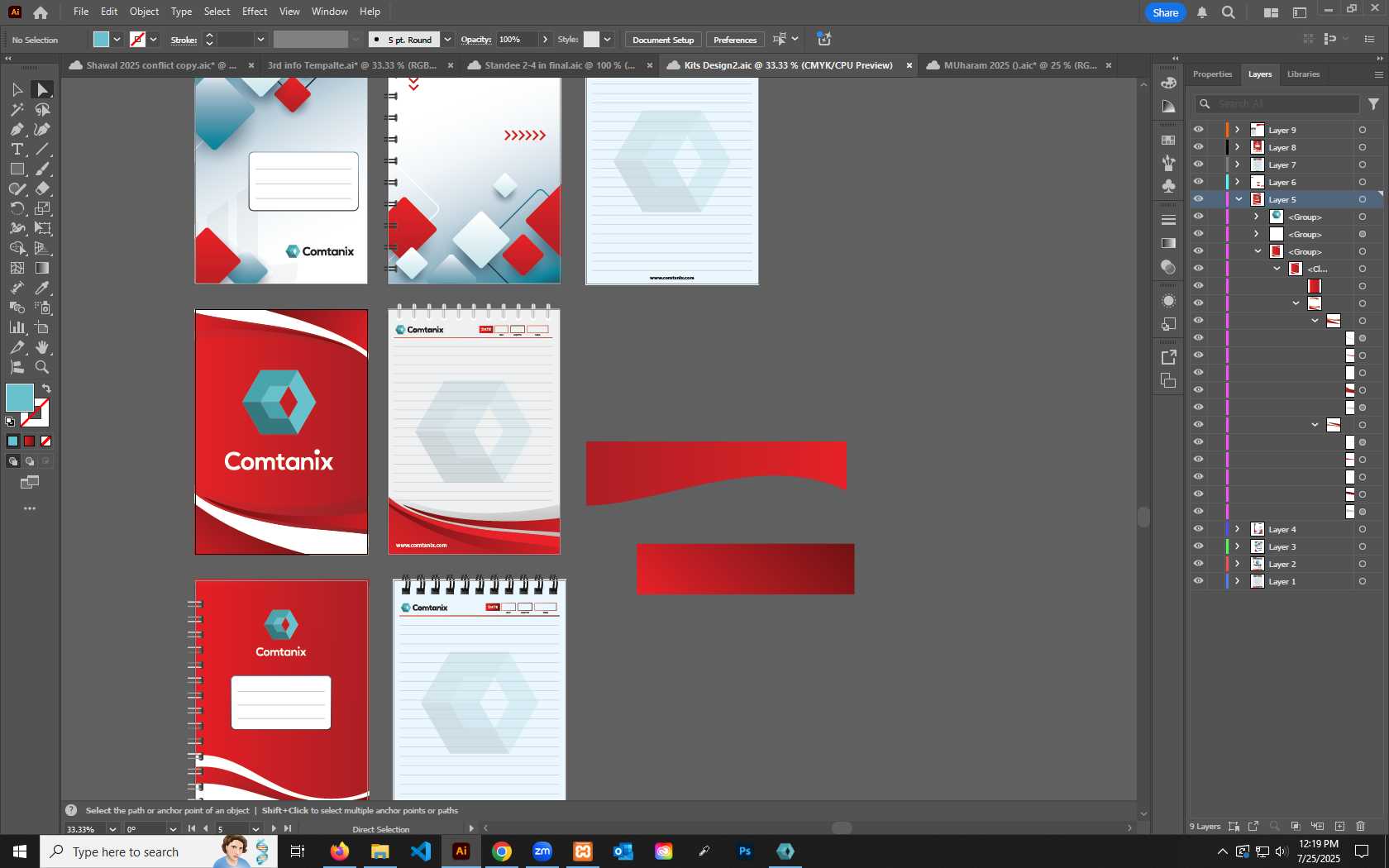Select the Column Graph tool

17,327
